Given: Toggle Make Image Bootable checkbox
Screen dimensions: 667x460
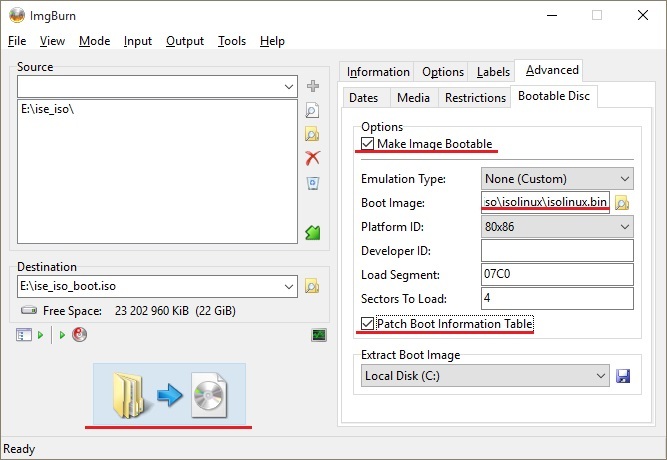Looking at the screenshot, I should pos(368,144).
